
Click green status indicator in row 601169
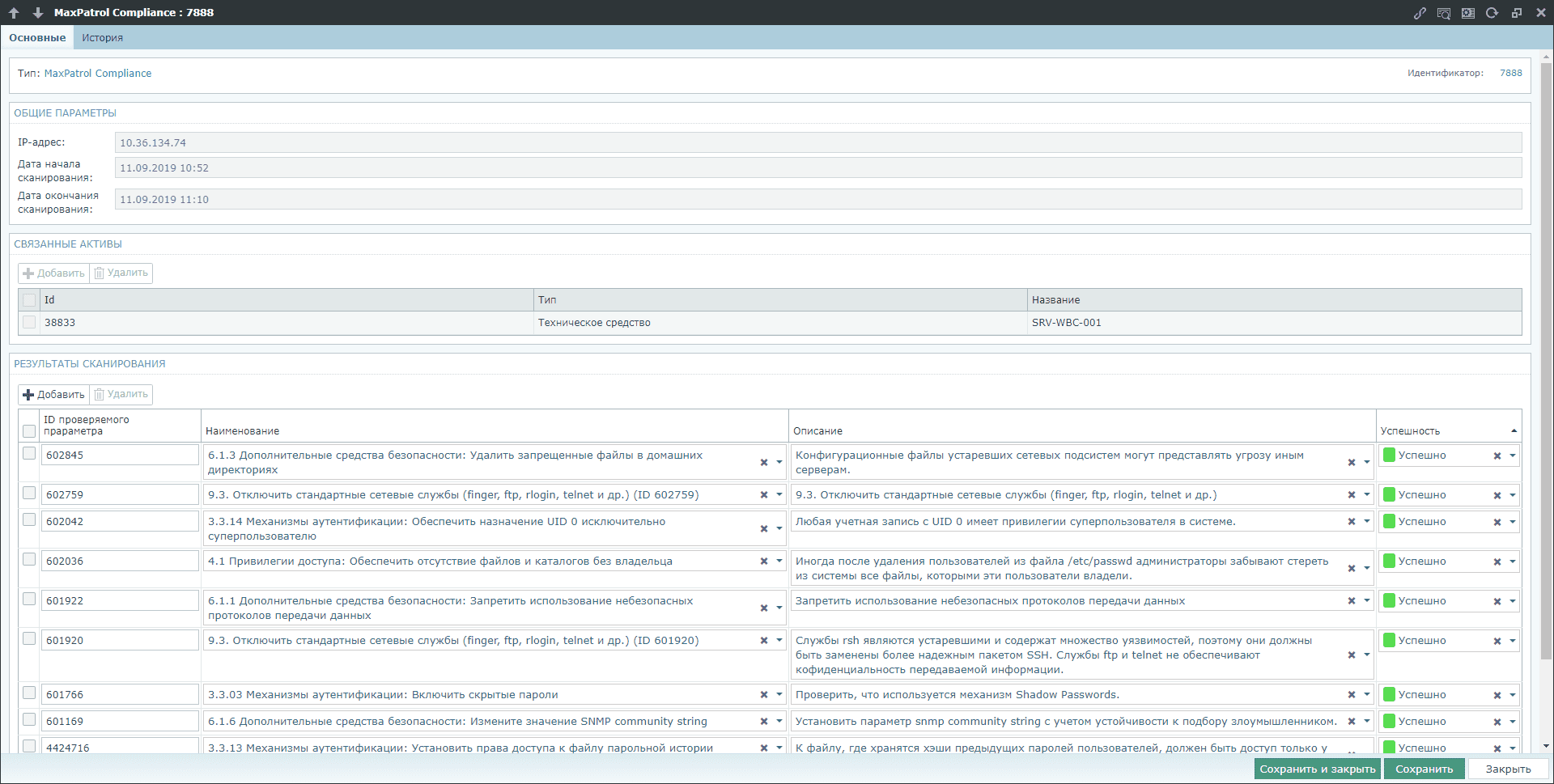(1389, 722)
